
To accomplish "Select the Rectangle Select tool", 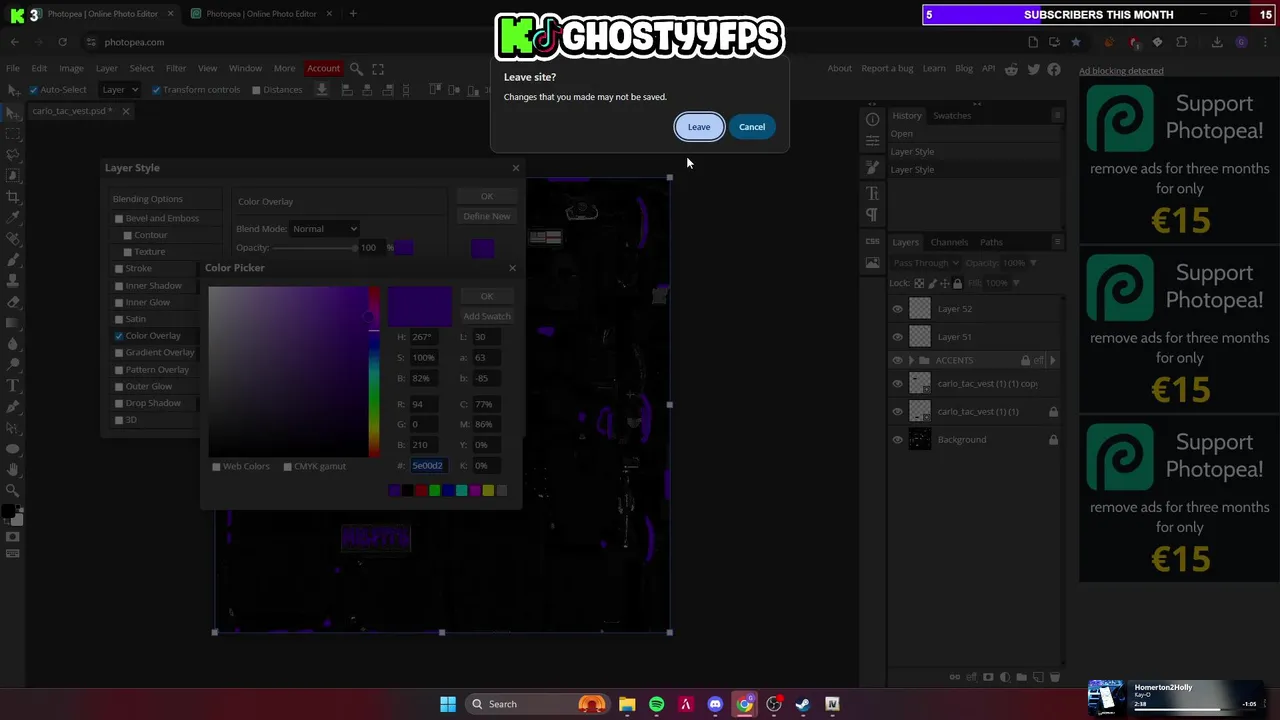I will pos(13,133).
